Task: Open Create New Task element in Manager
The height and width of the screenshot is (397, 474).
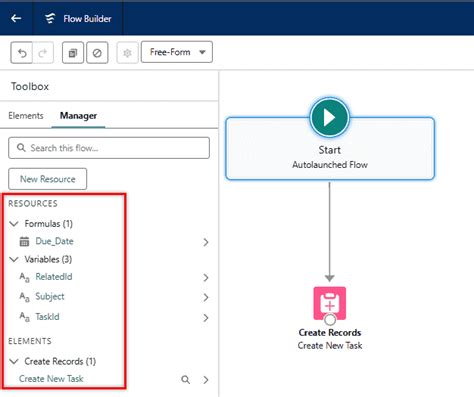Action: 51,379
